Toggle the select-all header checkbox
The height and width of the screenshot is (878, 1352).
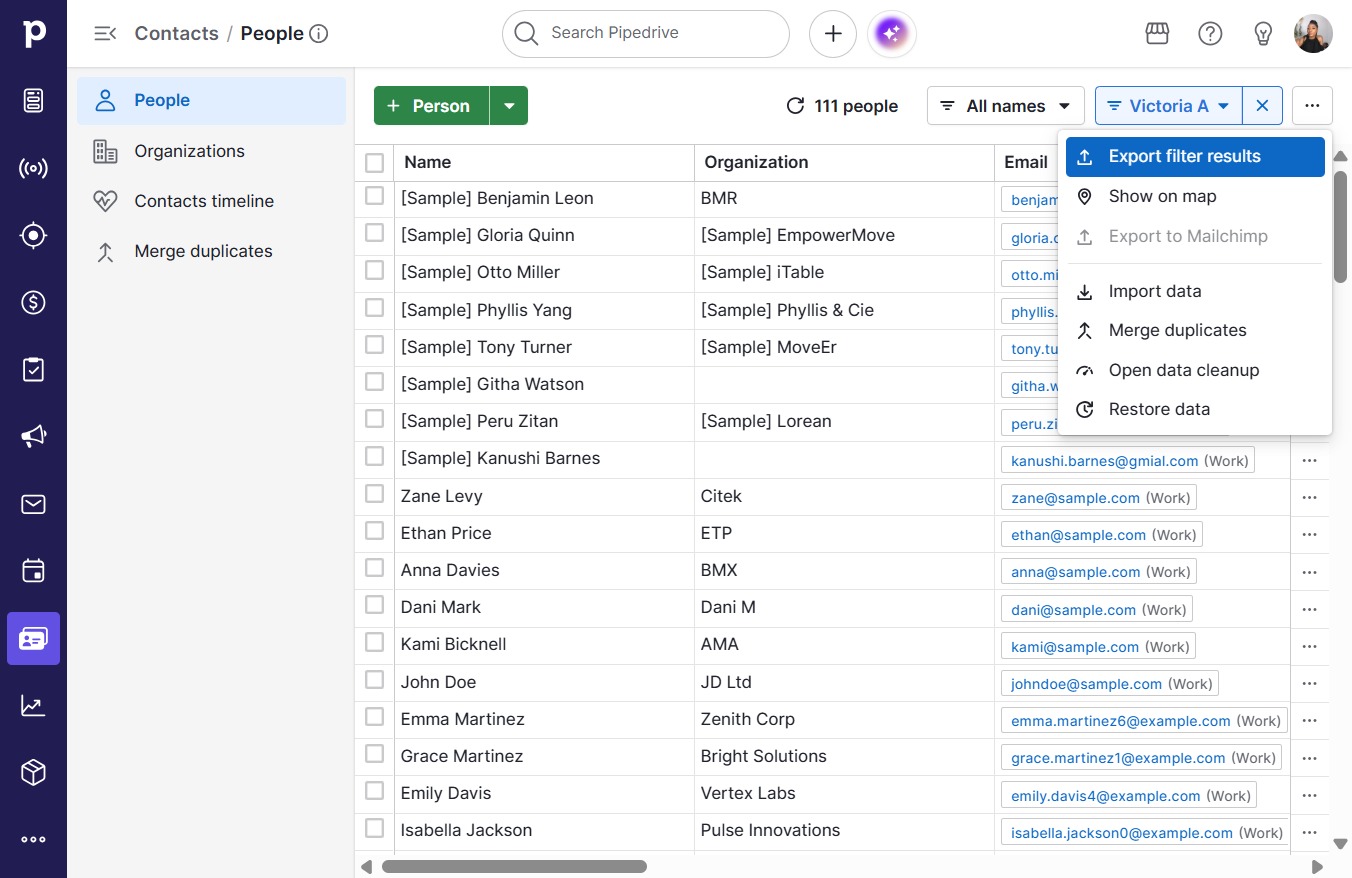click(374, 162)
